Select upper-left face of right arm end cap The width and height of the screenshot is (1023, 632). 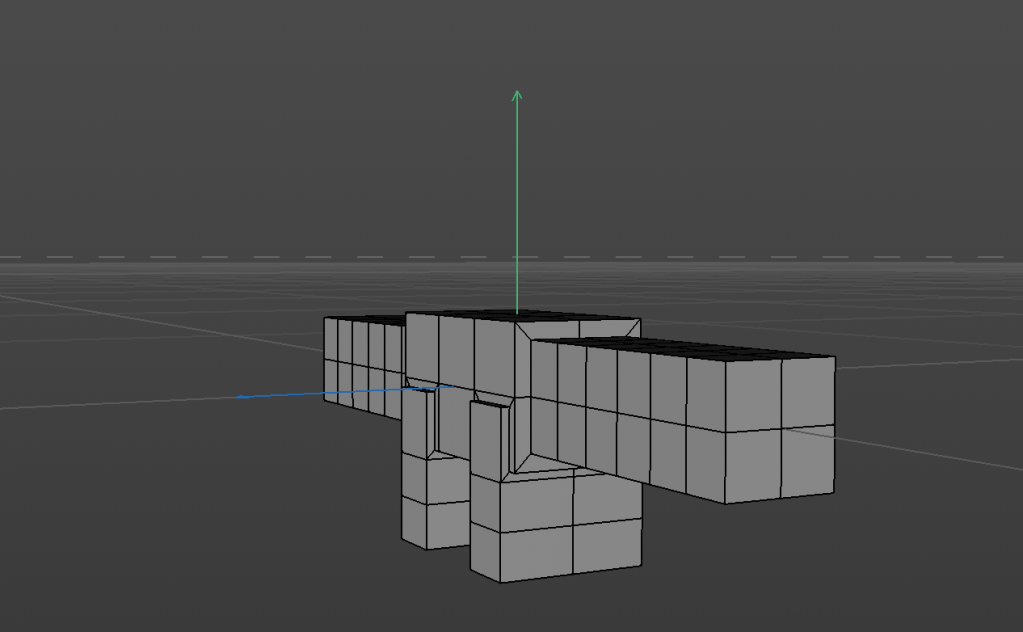coord(753,396)
